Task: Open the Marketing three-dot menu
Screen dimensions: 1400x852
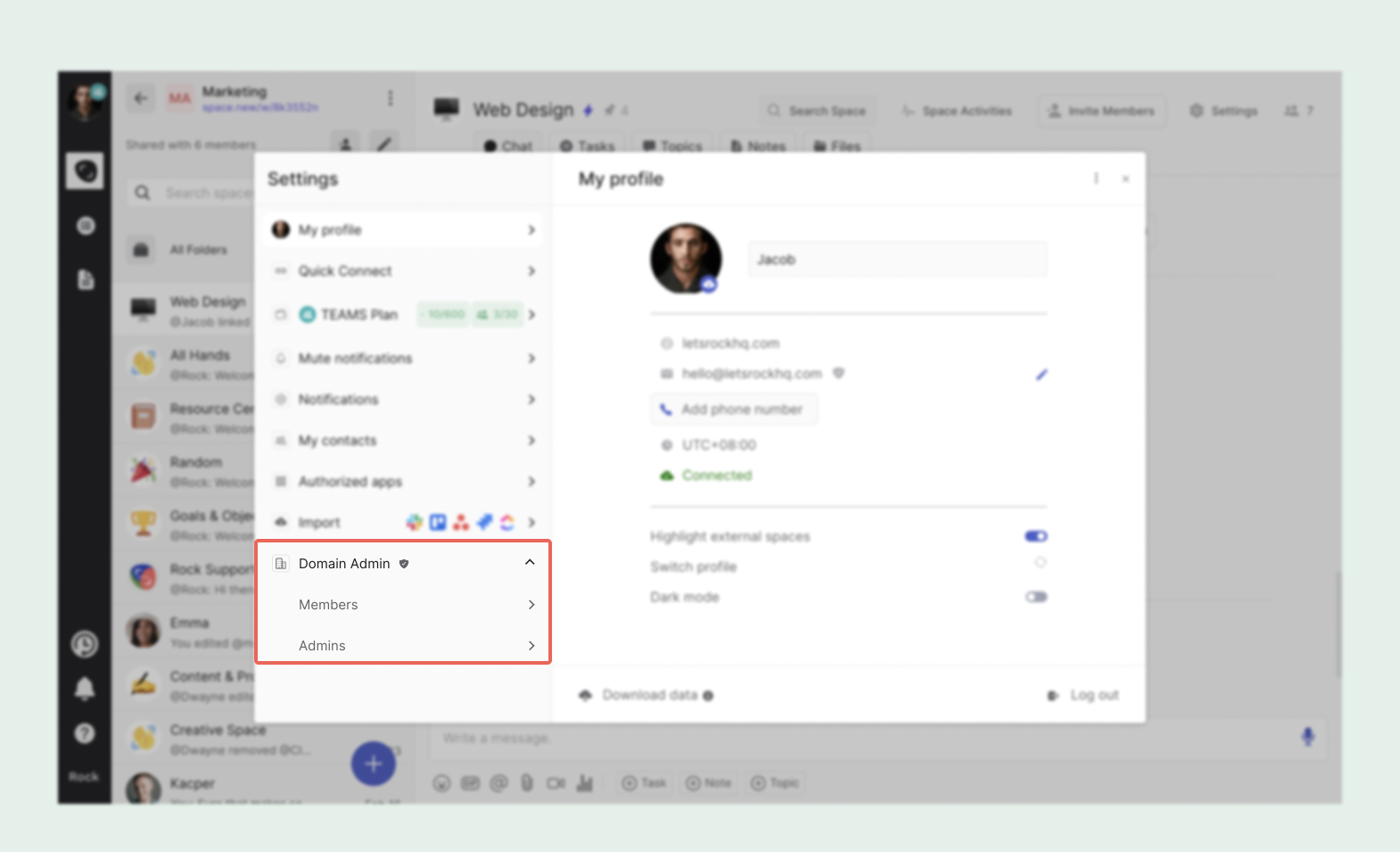Action: [390, 98]
